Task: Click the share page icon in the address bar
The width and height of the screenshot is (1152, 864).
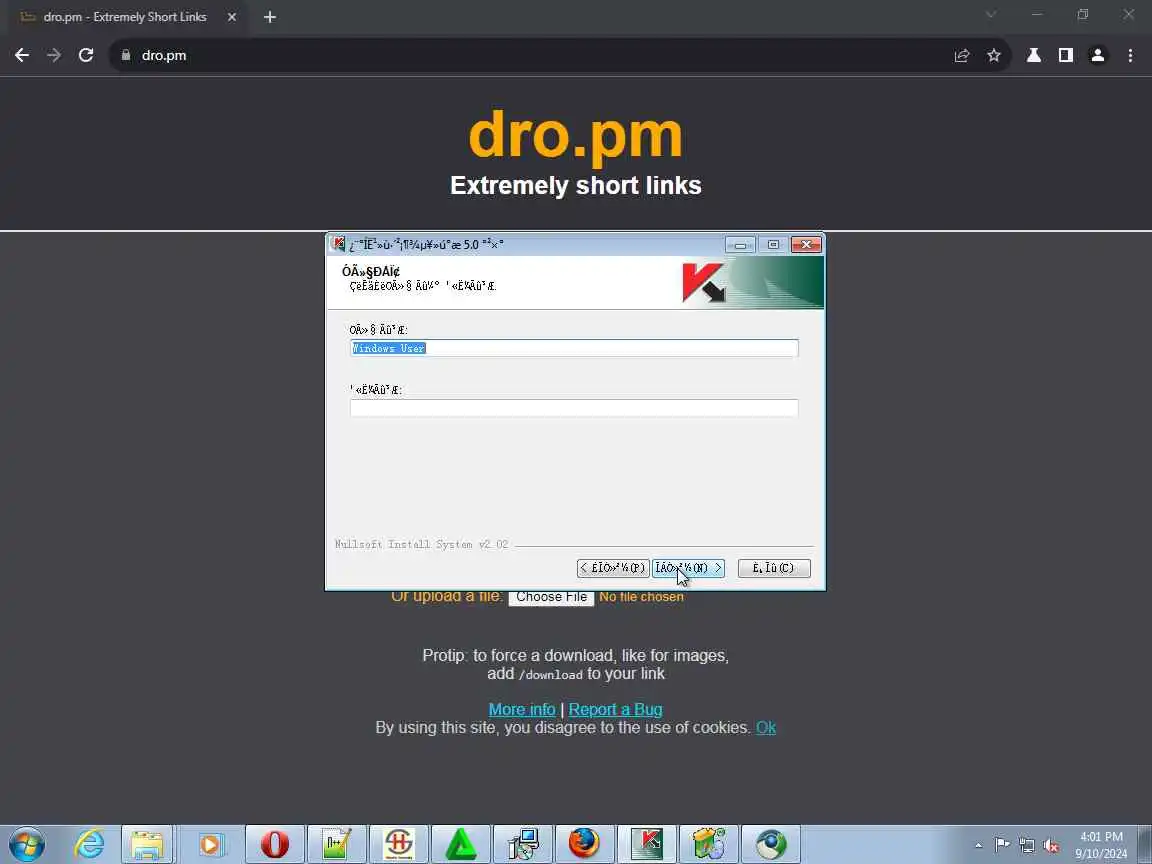Action: tap(962, 55)
